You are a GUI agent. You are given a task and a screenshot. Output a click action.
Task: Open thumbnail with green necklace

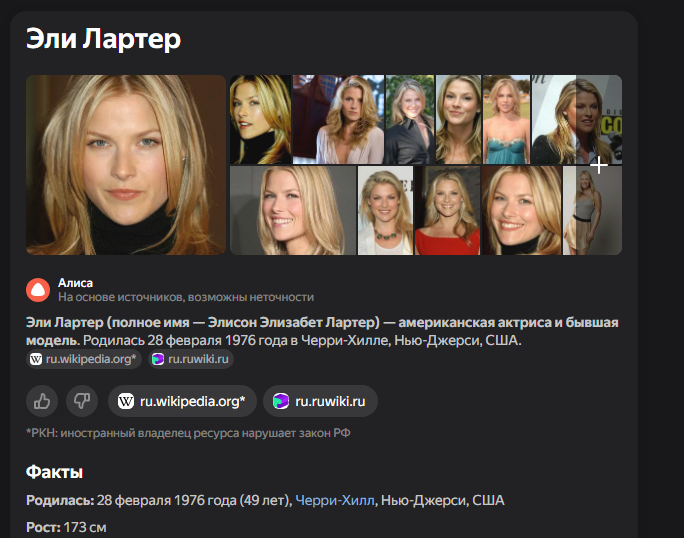pyautogui.click(x=385, y=210)
